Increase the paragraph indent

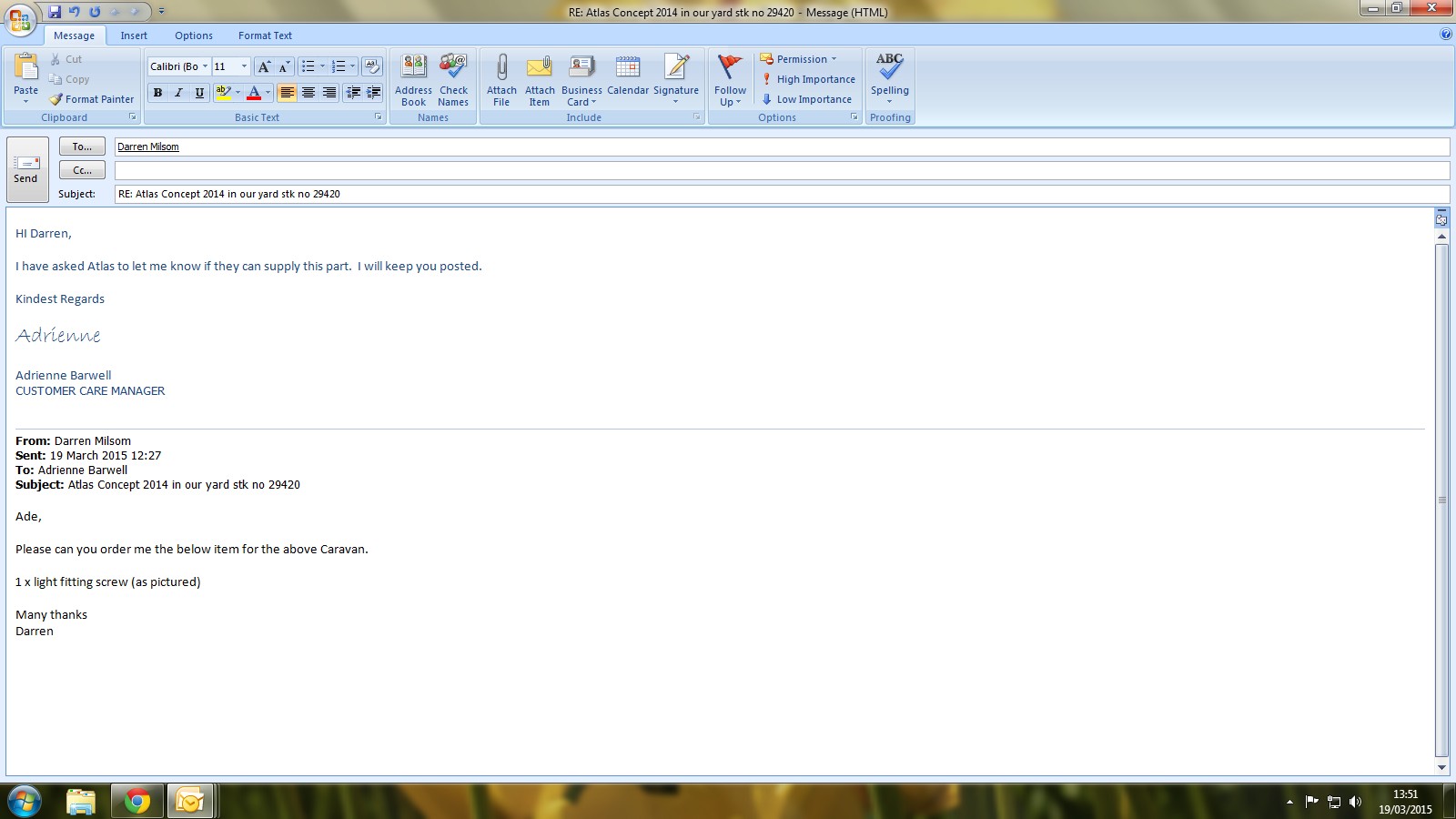pyautogui.click(x=373, y=93)
